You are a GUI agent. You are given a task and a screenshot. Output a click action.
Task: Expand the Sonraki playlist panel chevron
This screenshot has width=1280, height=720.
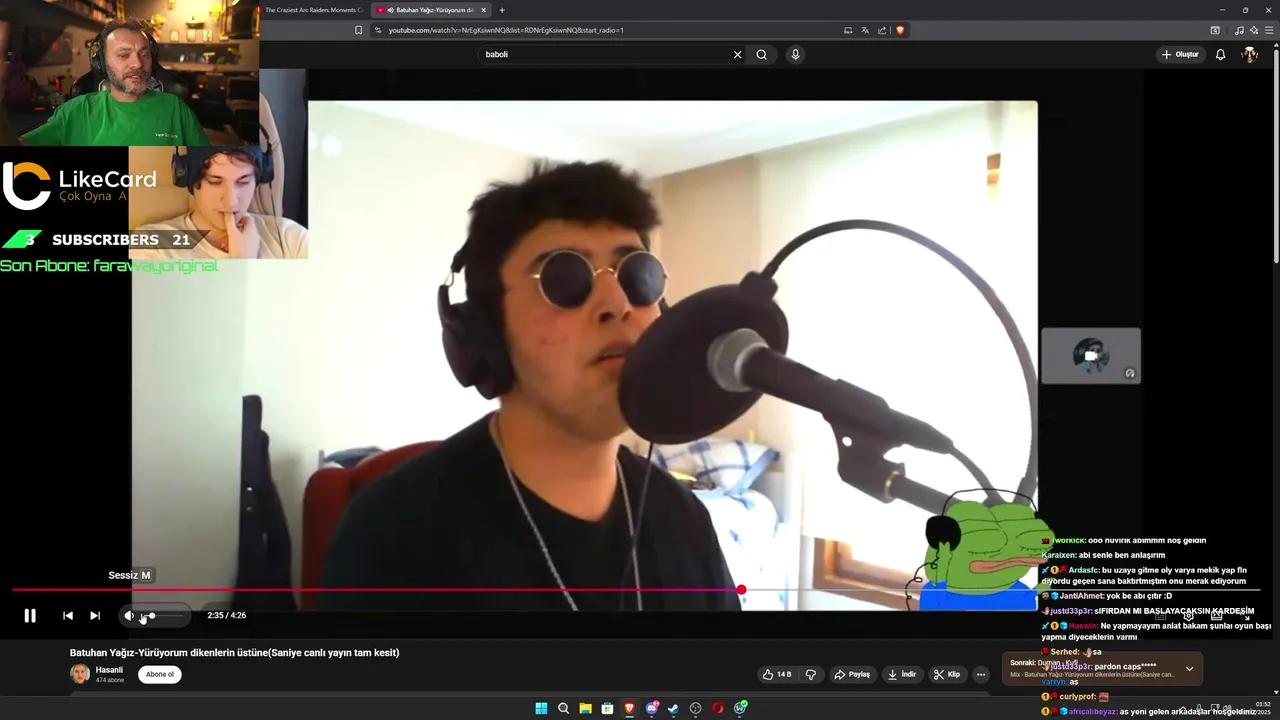pos(1189,669)
